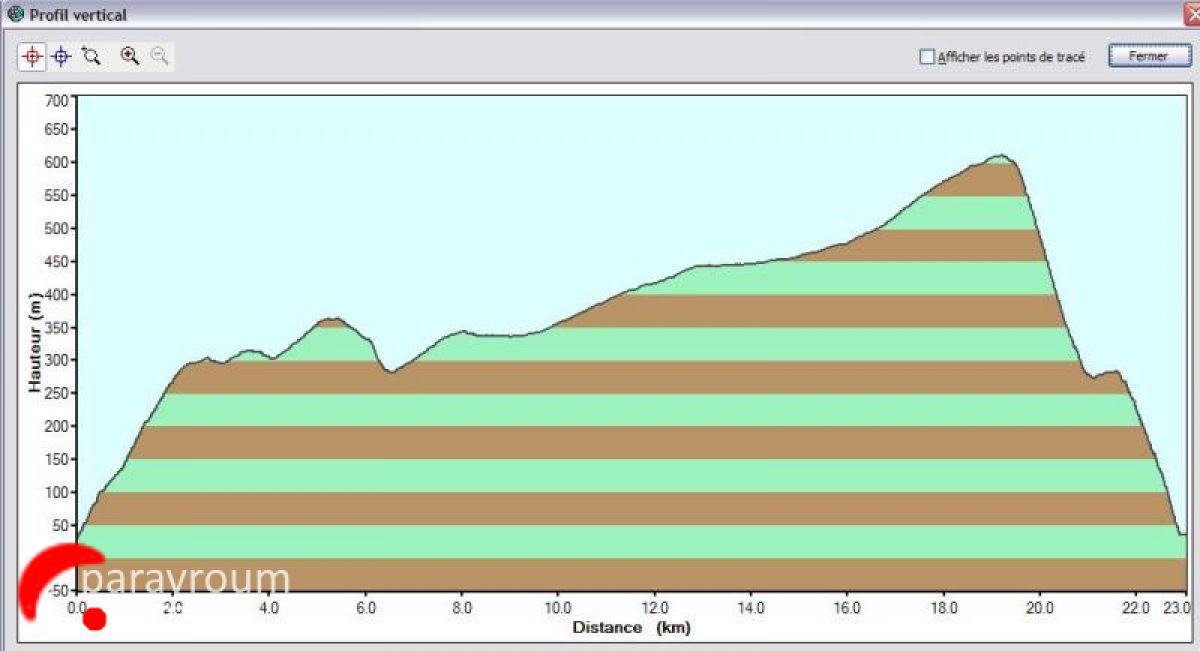The image size is (1200, 651).
Task: Click the 'Distance (km)' axis label
Action: pos(631,628)
